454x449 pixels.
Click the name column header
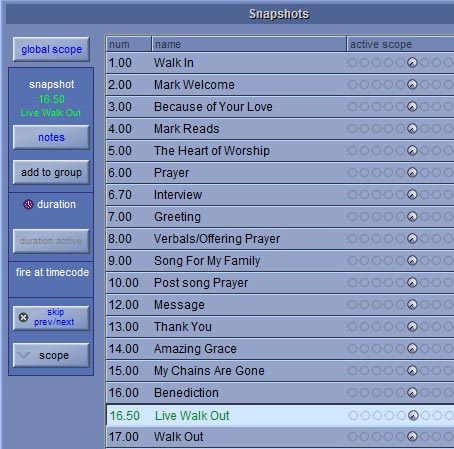pos(249,44)
